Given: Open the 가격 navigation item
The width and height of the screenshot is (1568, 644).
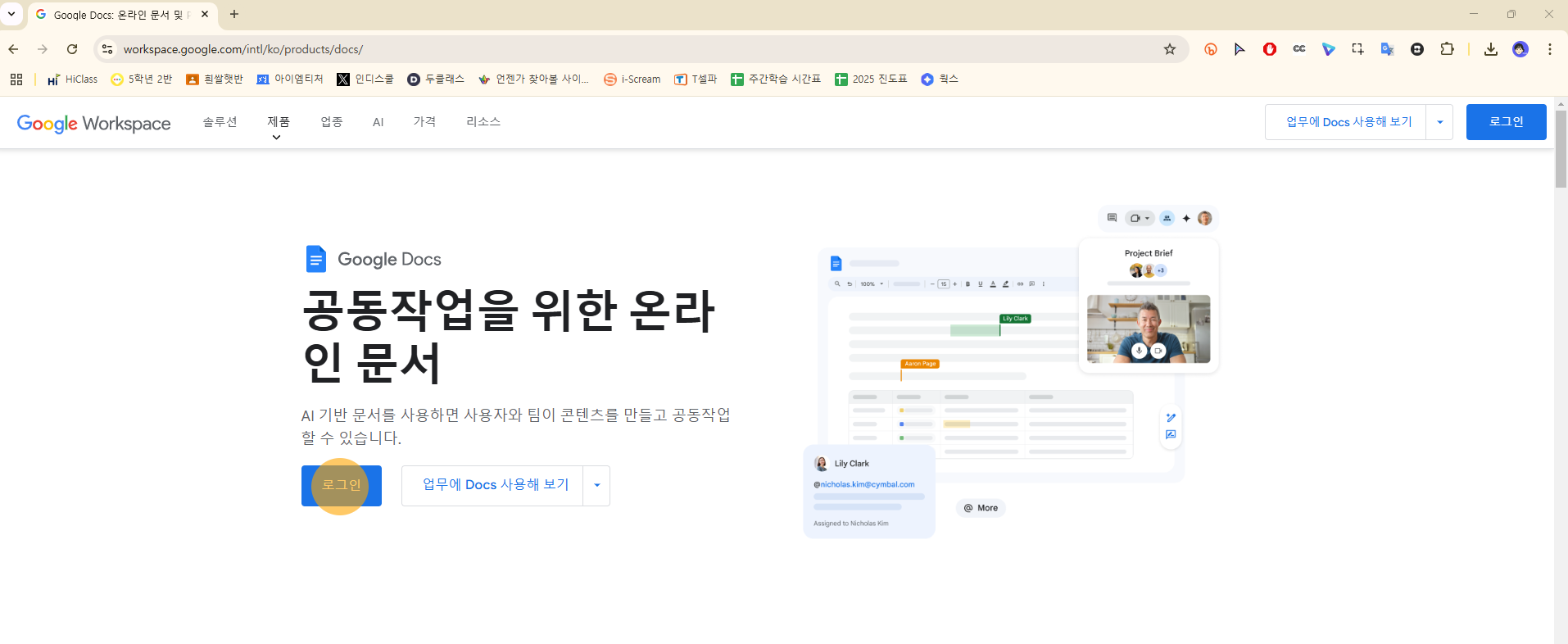Looking at the screenshot, I should pyautogui.click(x=424, y=122).
